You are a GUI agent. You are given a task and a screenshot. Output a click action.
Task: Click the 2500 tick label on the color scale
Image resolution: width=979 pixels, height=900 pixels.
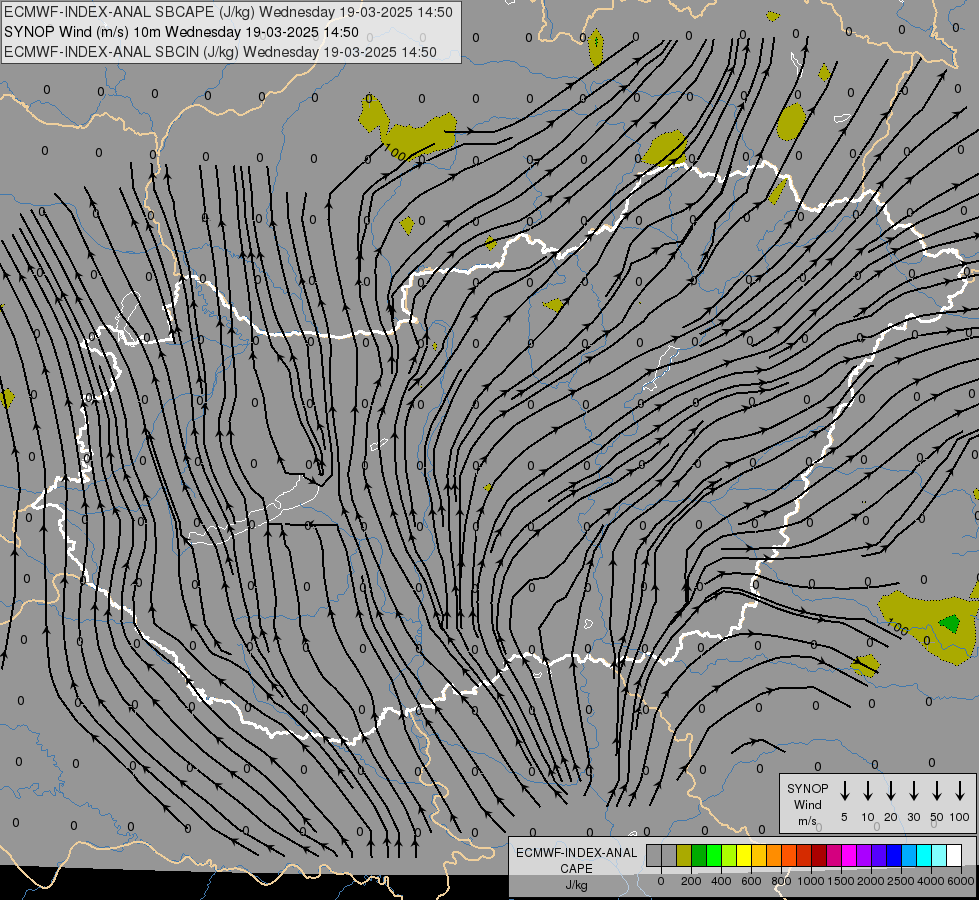(901, 881)
